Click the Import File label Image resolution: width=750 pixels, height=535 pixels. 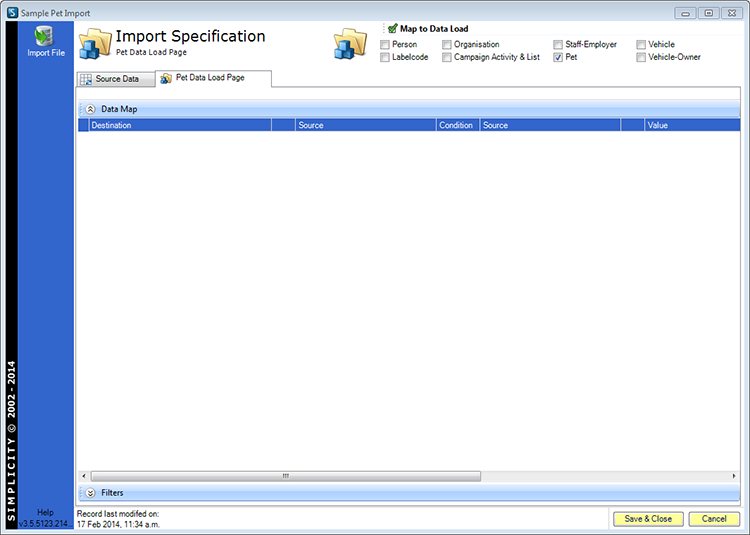click(46, 53)
